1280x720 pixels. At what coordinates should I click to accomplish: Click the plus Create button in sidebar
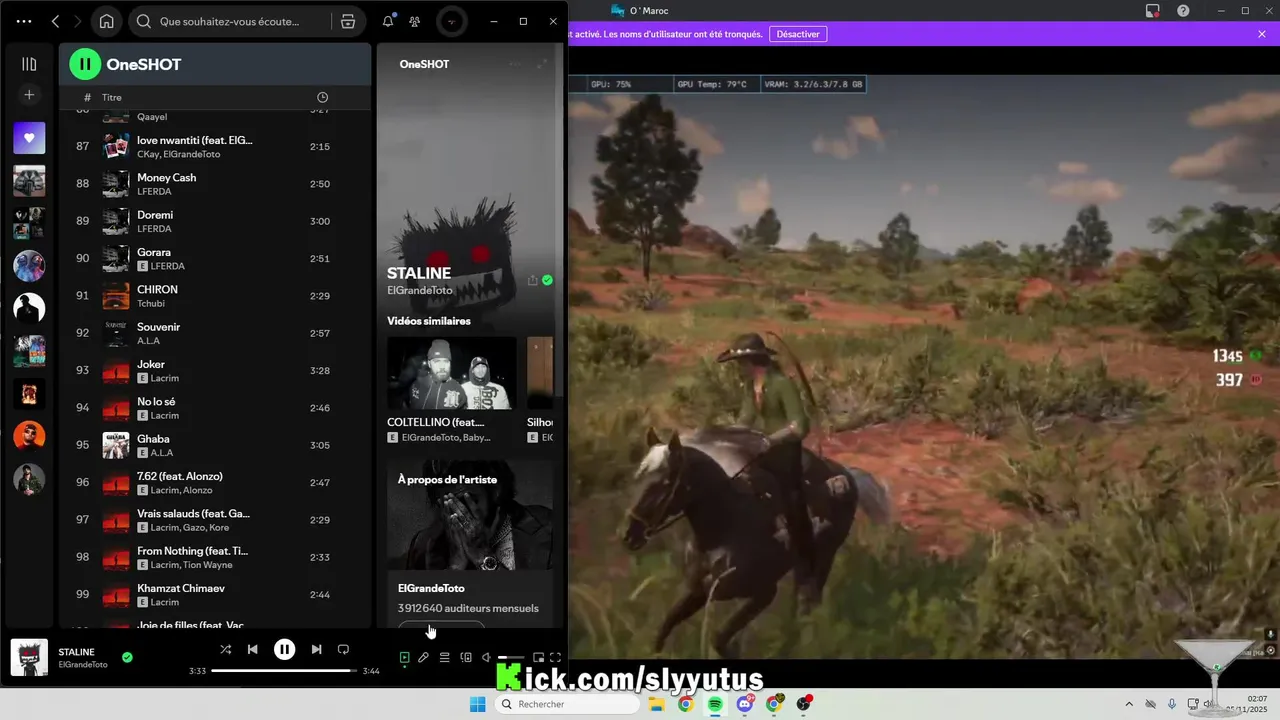coord(29,95)
